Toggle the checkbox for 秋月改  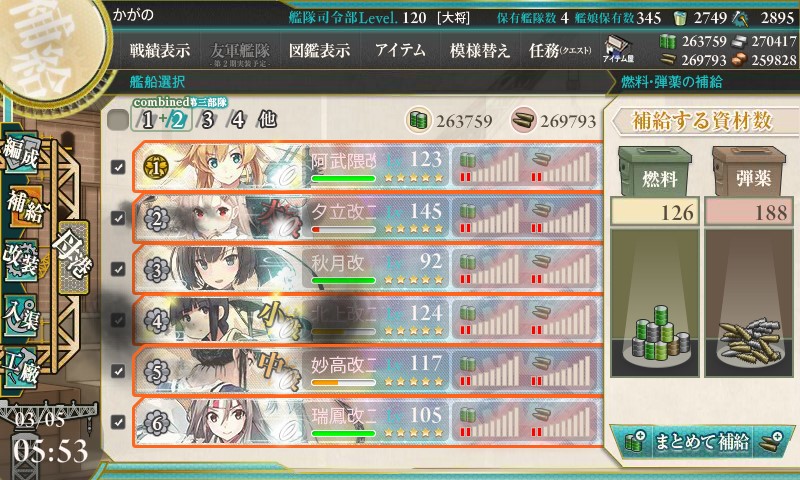tap(118, 269)
